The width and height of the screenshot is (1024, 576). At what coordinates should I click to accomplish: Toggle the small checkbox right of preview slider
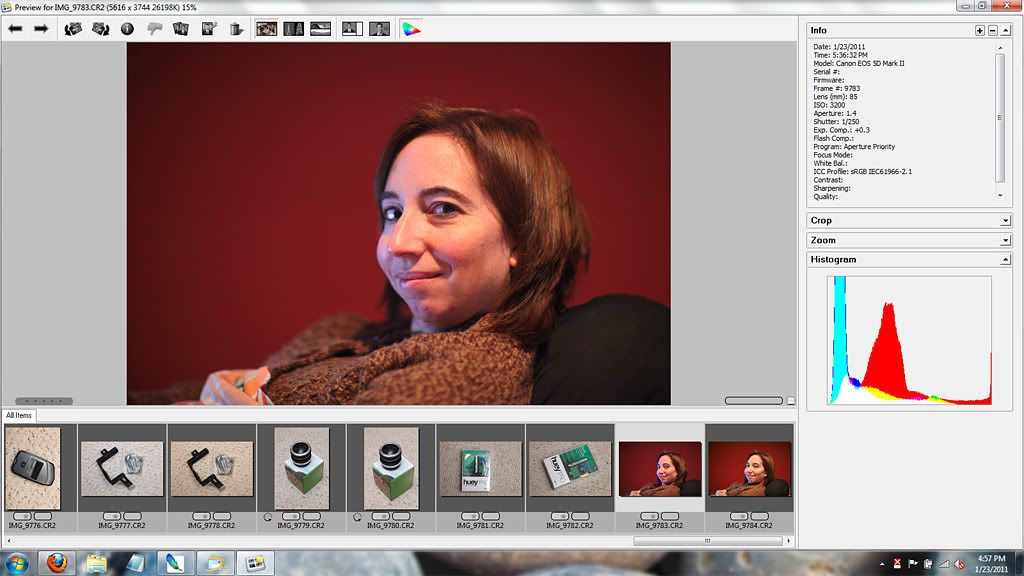[x=791, y=401]
